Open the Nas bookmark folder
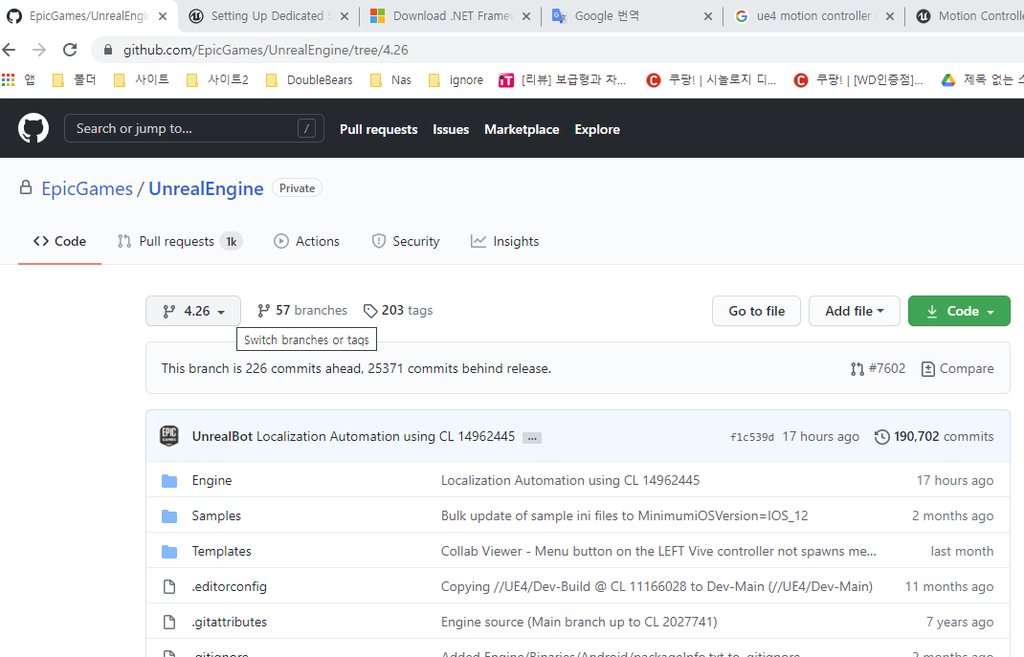Screen dimensions: 1024x657 click(391, 80)
